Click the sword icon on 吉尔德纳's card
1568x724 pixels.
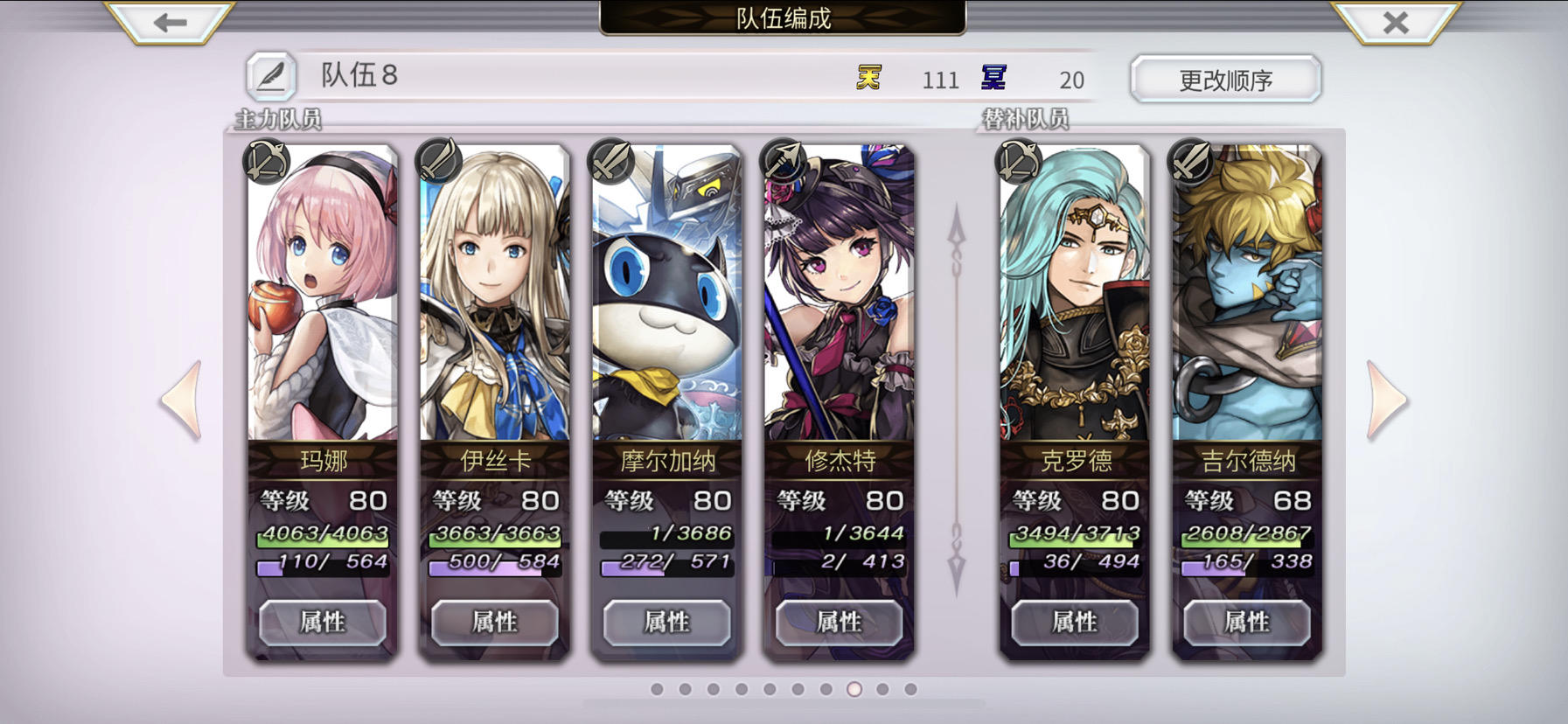coord(1191,161)
